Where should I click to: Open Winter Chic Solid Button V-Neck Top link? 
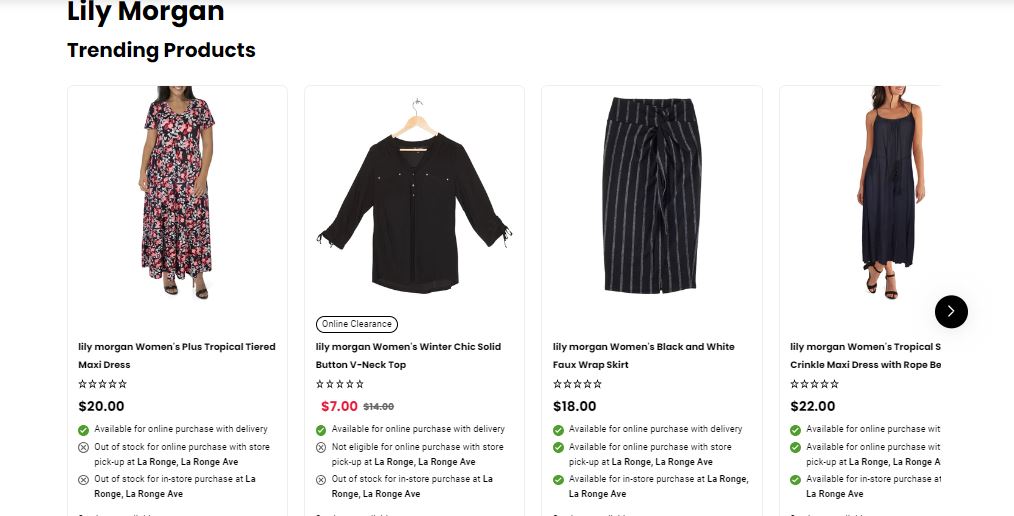pos(408,355)
